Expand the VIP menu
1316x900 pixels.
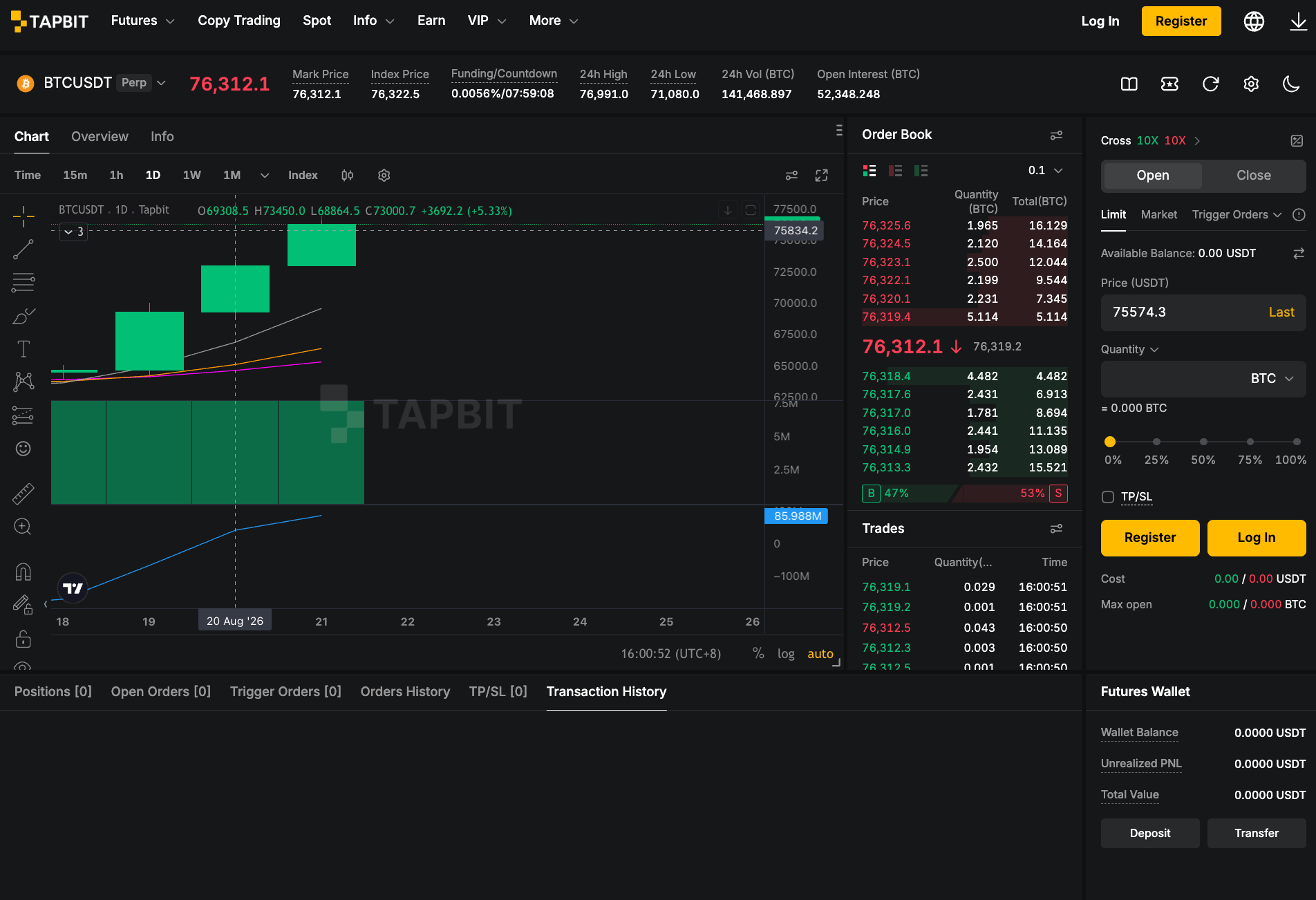coord(487,21)
